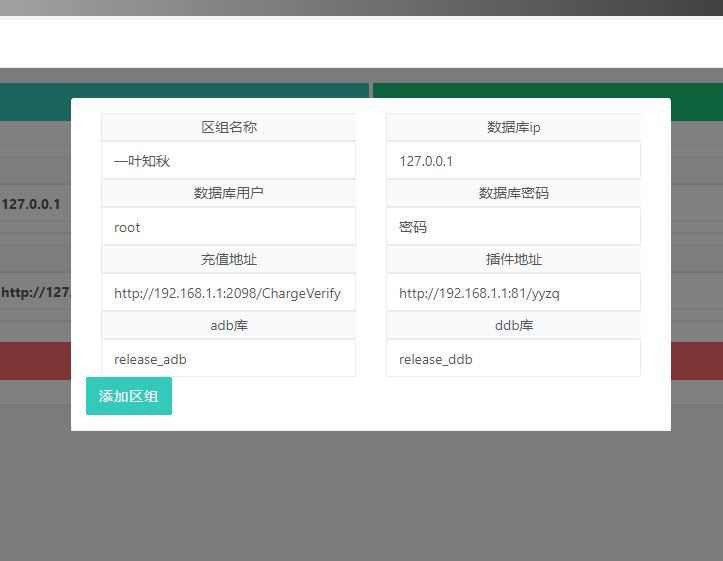723x561 pixels.
Task: Focus the 数据库ip field showing 127.0.0.1
Action: tap(513, 160)
